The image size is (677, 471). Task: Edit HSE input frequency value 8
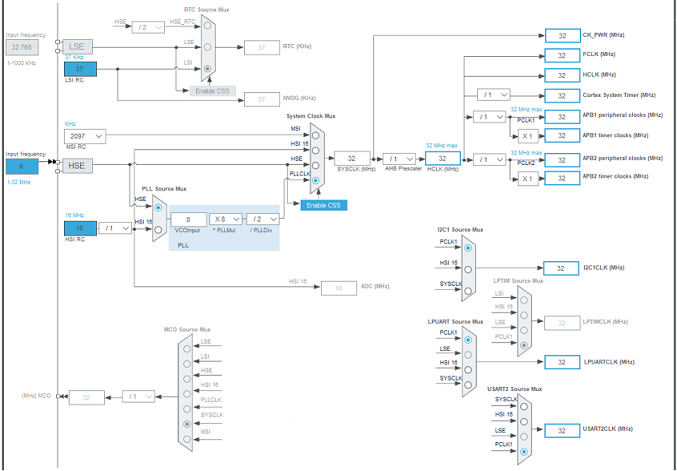pyautogui.click(x=22, y=167)
